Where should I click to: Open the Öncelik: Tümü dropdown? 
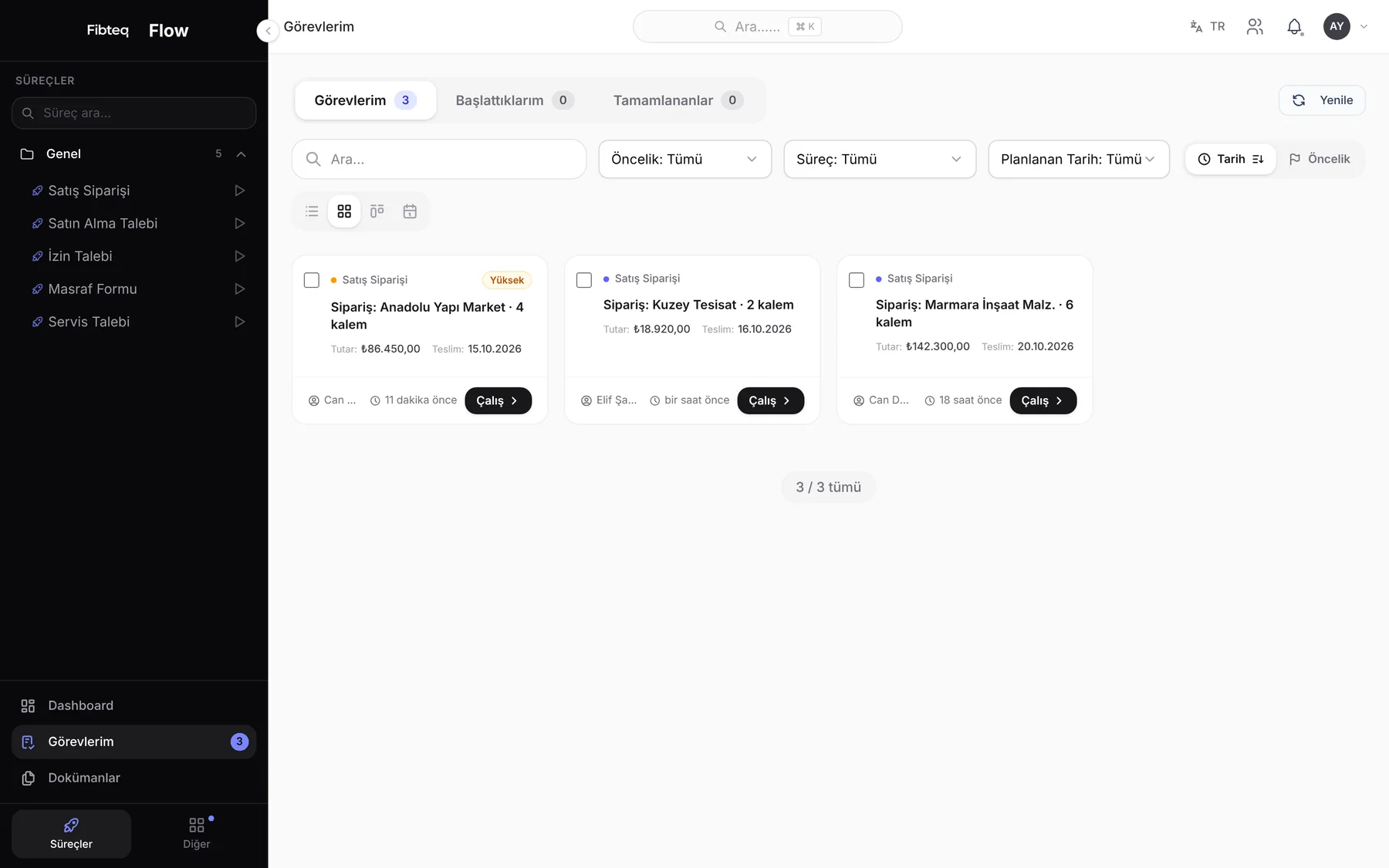(x=685, y=159)
